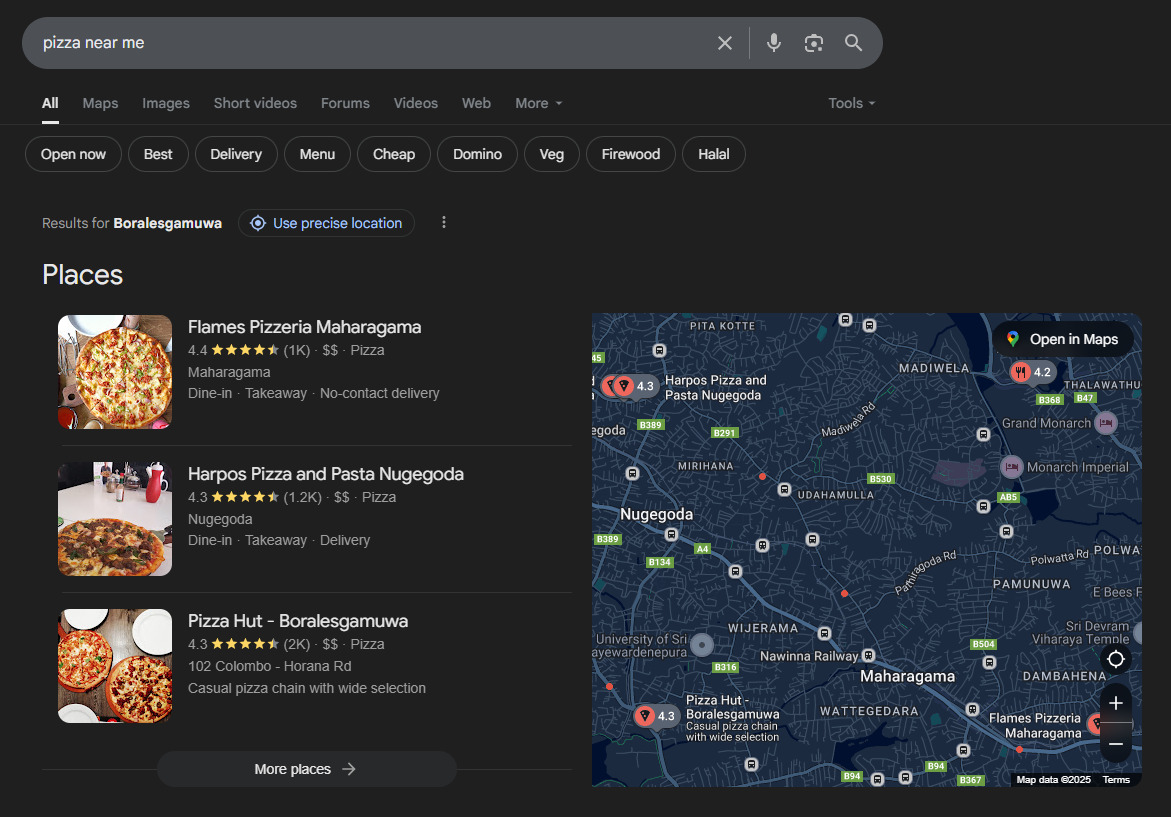The image size is (1171, 817).
Task: Toggle the Best filter chip
Action: coord(158,155)
